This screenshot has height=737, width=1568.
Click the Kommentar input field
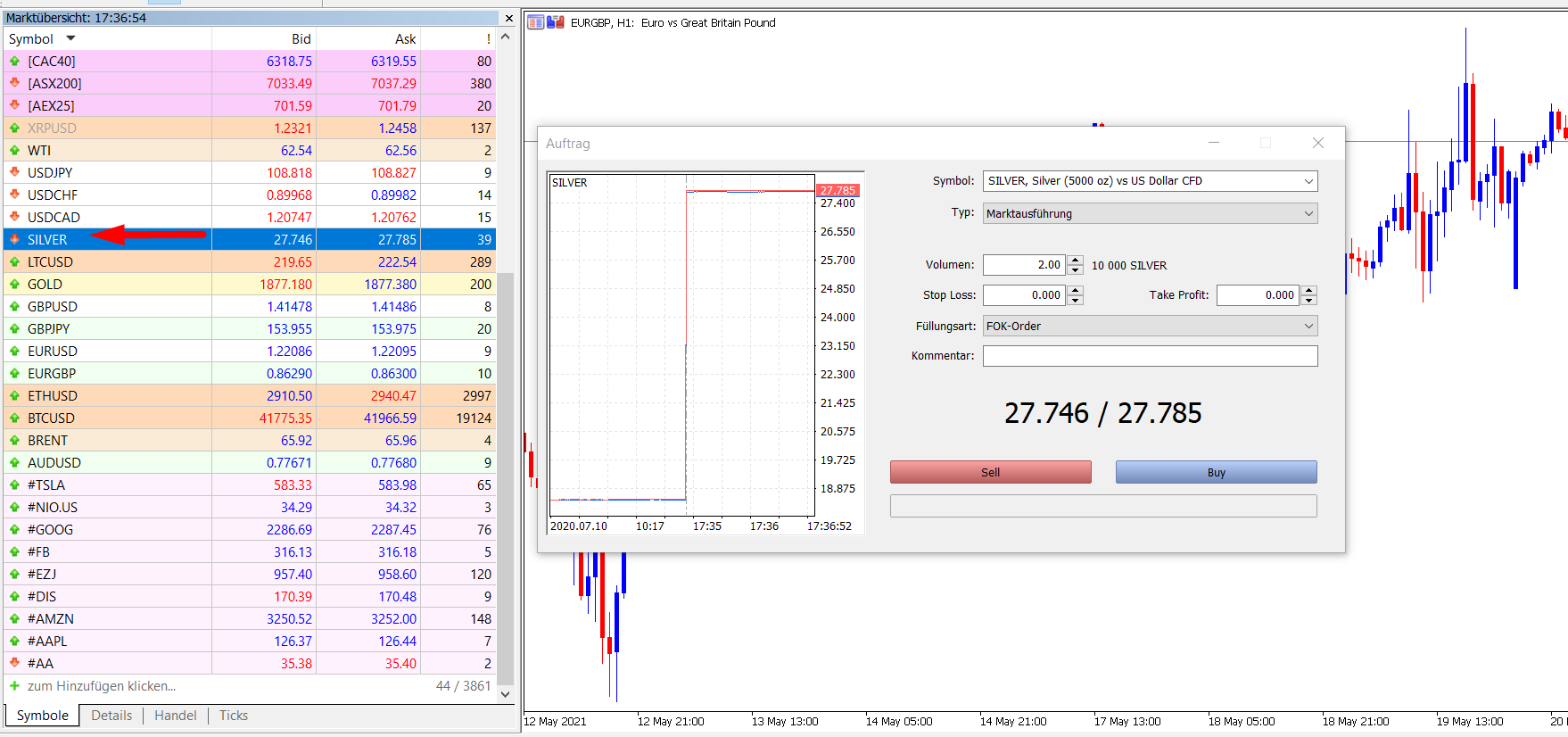[1151, 356]
